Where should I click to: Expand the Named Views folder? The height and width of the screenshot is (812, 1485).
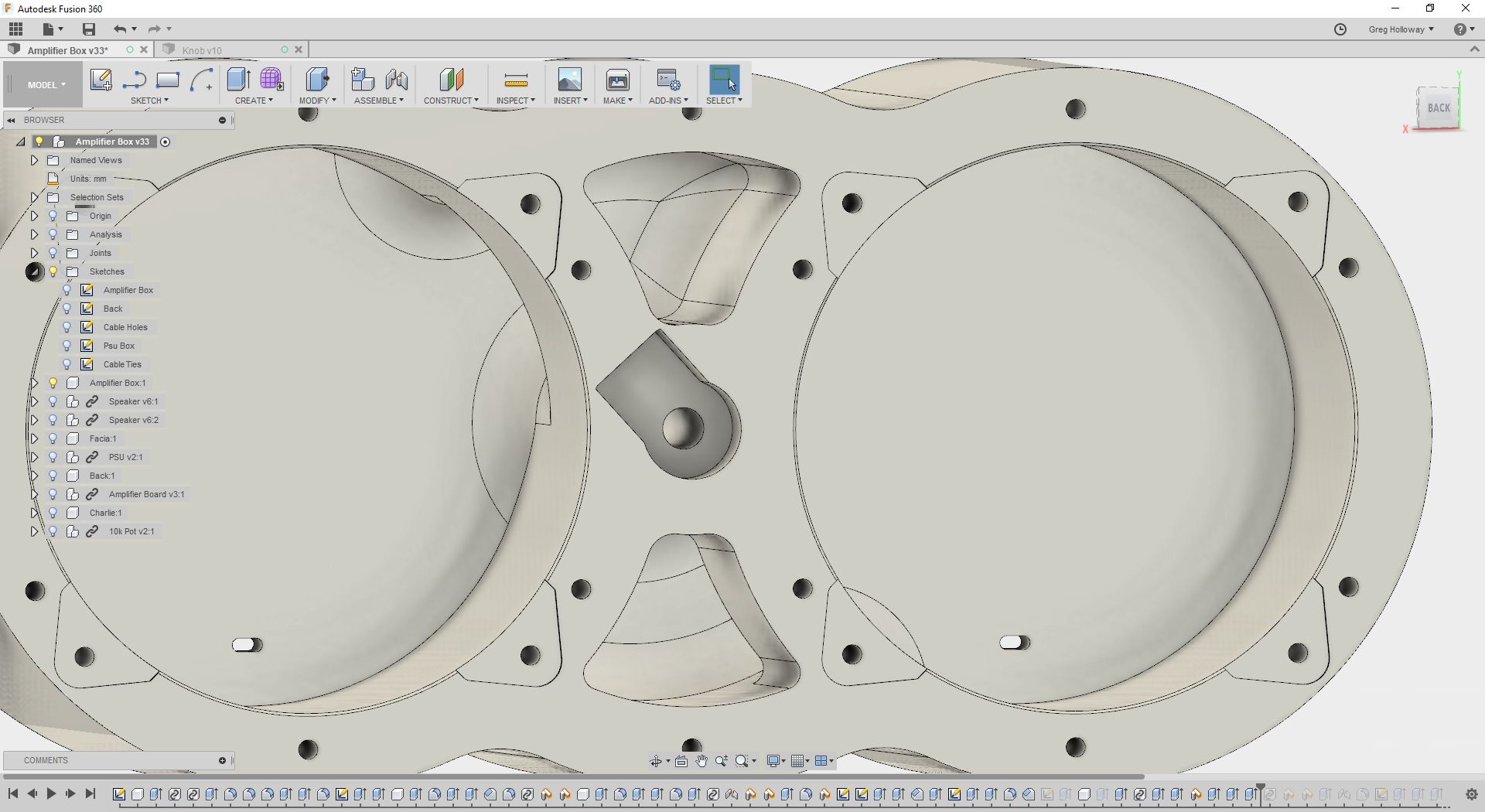34,160
